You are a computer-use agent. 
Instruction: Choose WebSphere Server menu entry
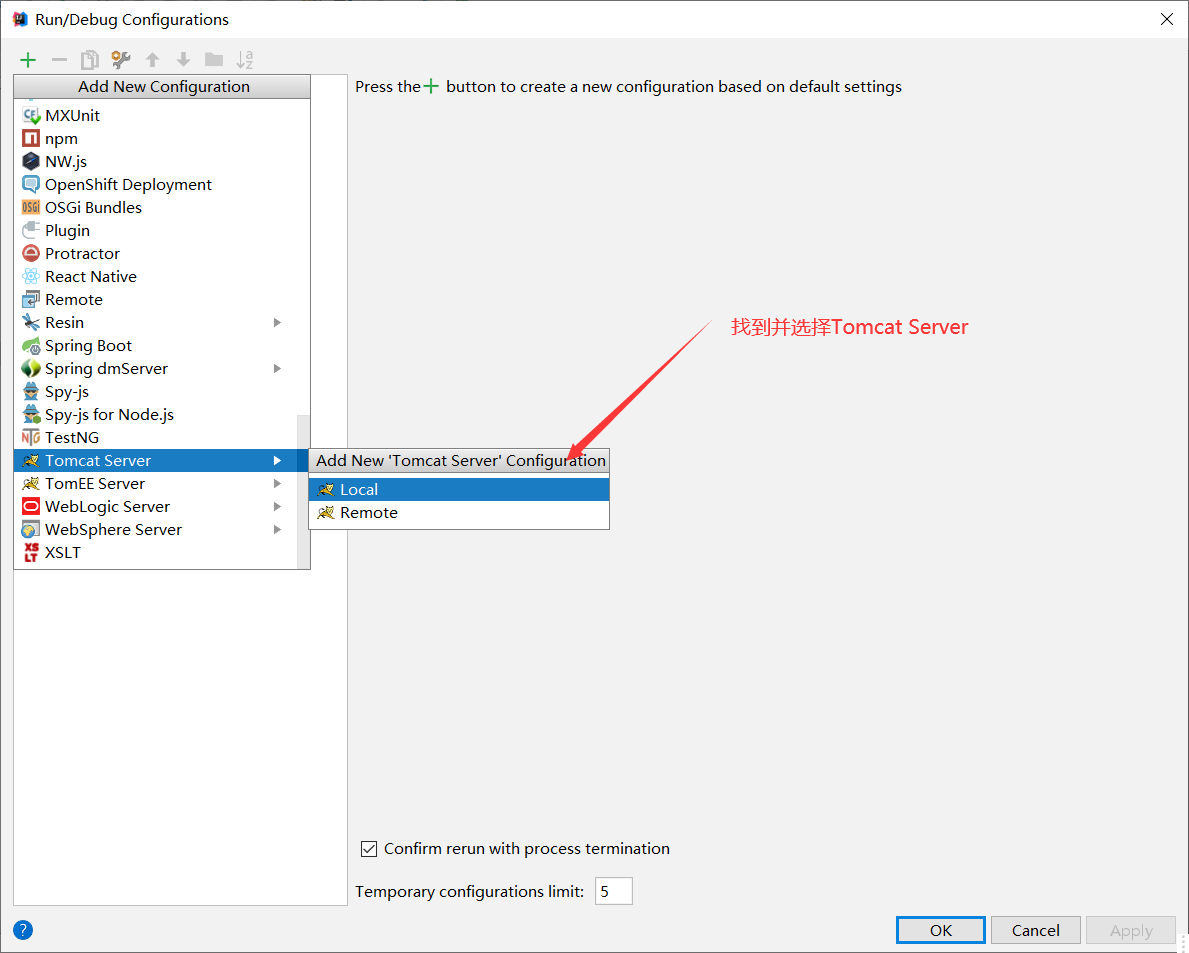pos(155,529)
